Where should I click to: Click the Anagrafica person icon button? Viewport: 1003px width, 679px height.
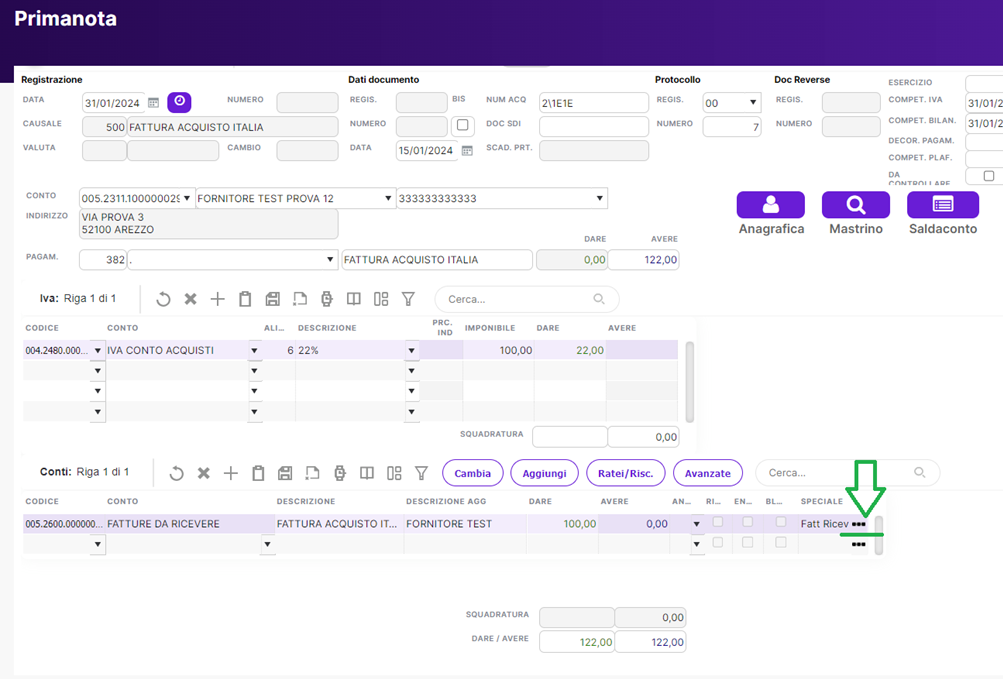pos(770,205)
